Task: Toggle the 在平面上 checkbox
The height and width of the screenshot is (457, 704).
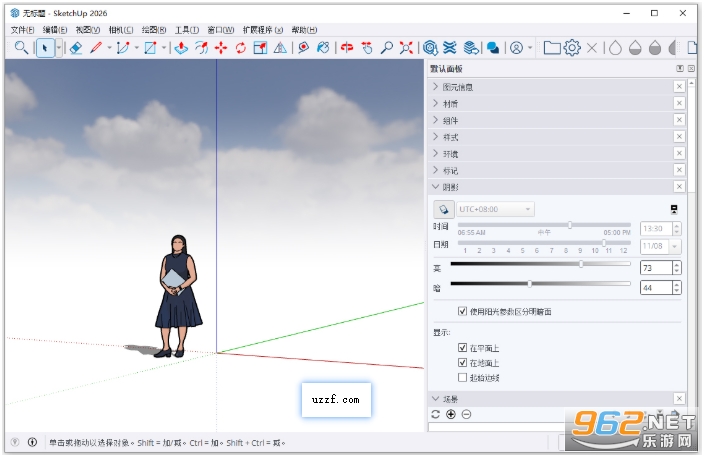Action: pos(462,347)
